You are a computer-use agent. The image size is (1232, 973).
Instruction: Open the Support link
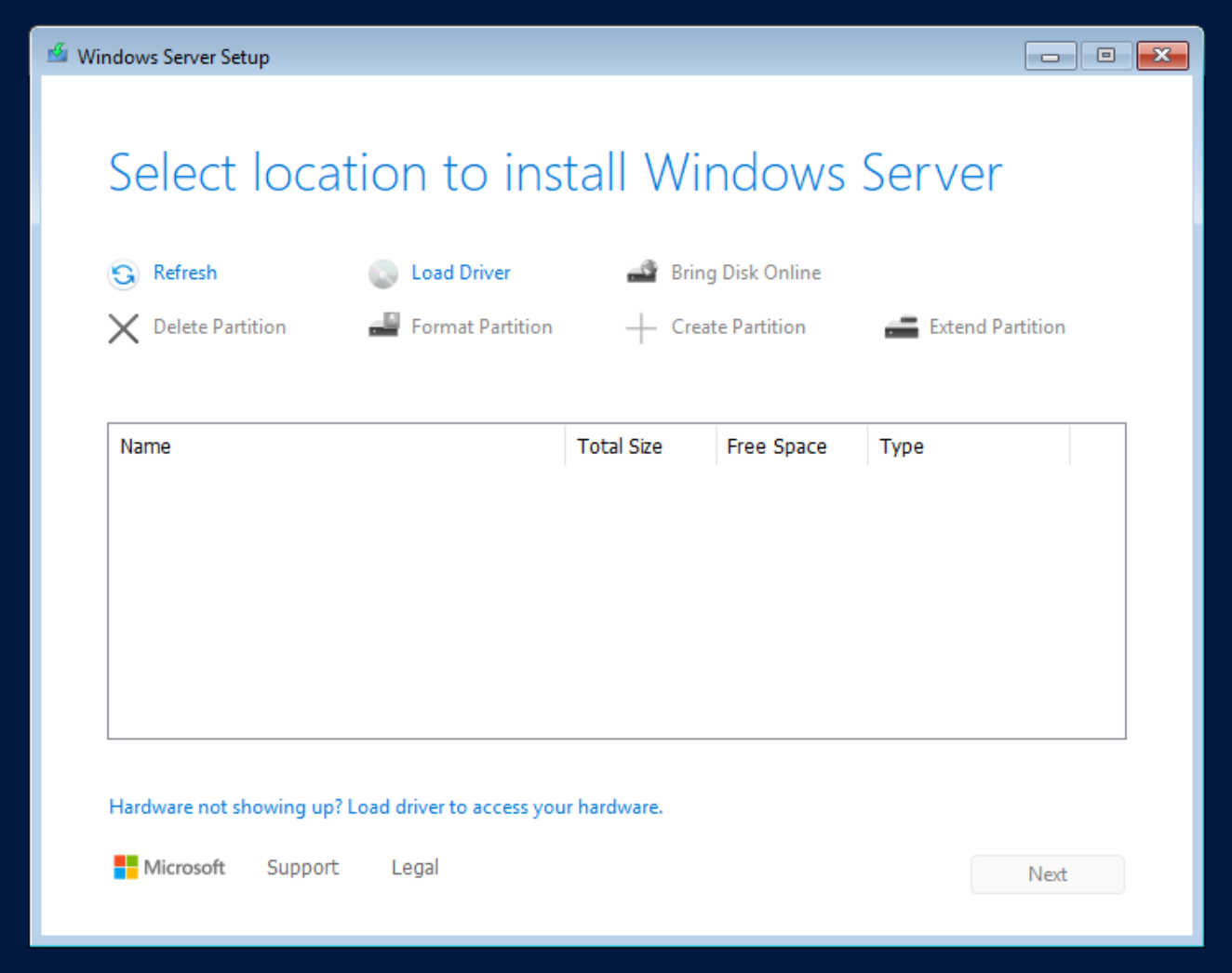tap(302, 868)
